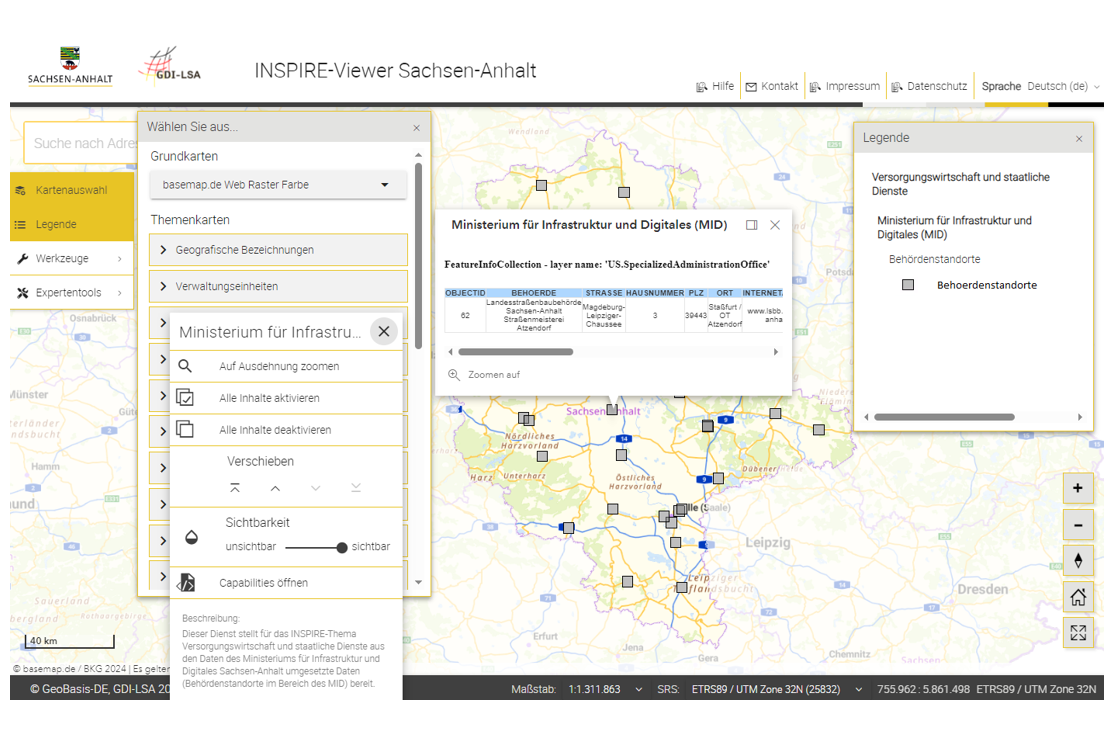The width and height of the screenshot is (1114, 741).
Task: Zoom in with the plus button
Action: 1077,489
